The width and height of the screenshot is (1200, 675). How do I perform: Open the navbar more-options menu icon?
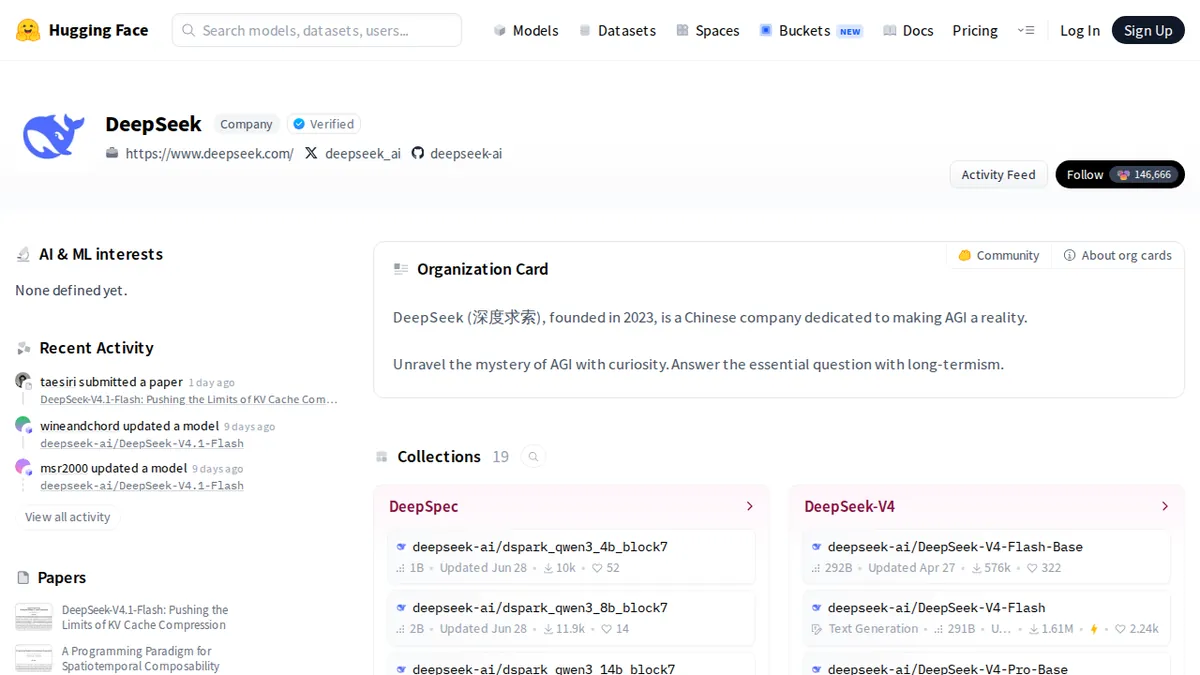click(1026, 30)
